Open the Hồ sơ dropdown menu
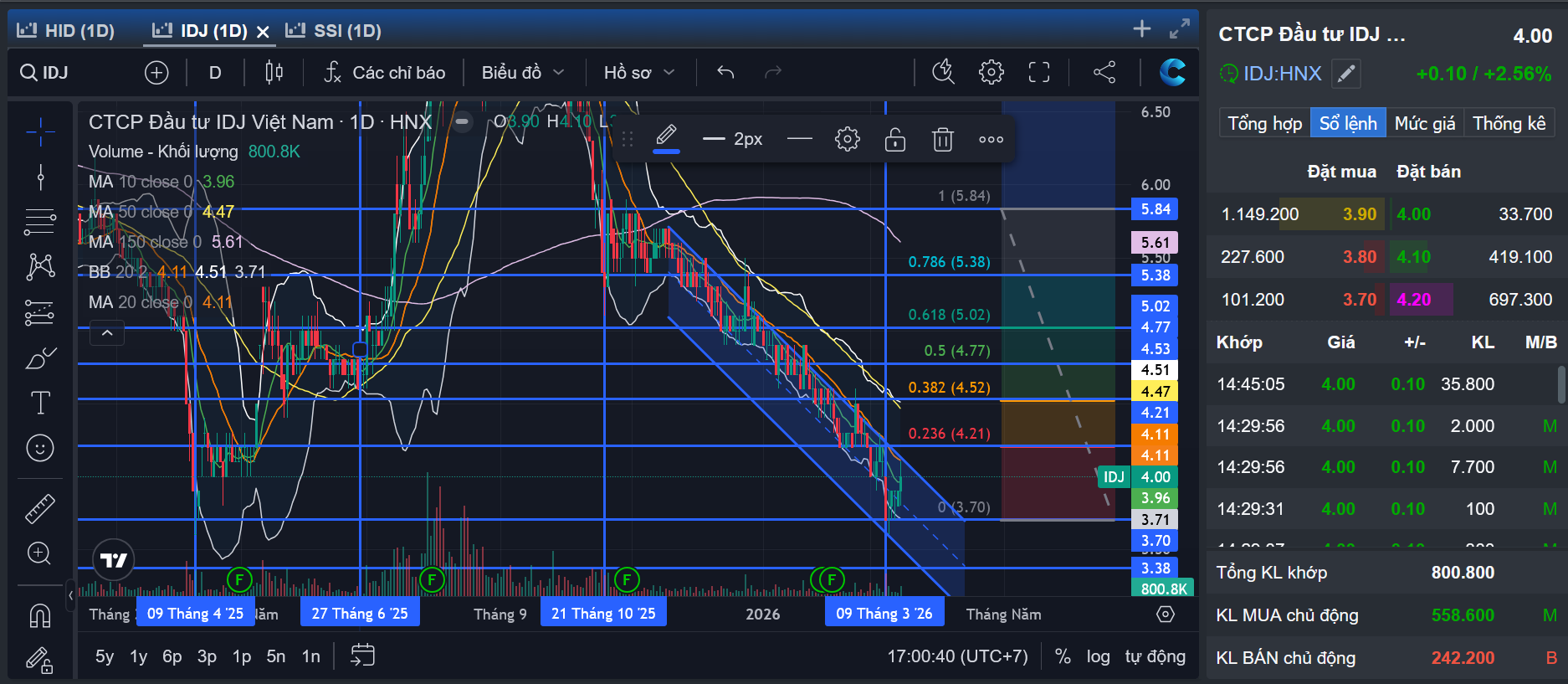1568x684 pixels. pos(639,73)
